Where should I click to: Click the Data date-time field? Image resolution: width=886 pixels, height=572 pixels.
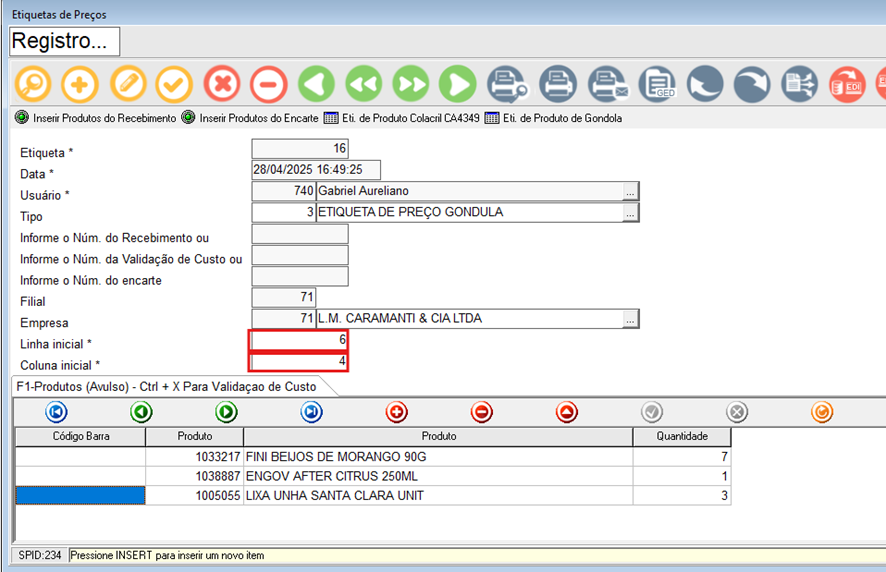point(316,170)
